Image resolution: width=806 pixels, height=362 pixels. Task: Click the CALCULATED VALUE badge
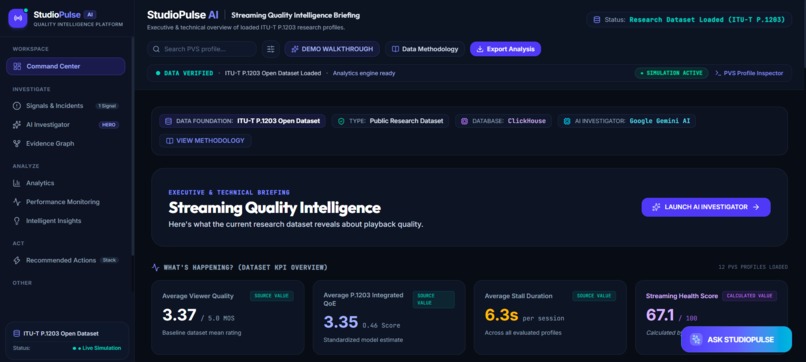[749, 296]
